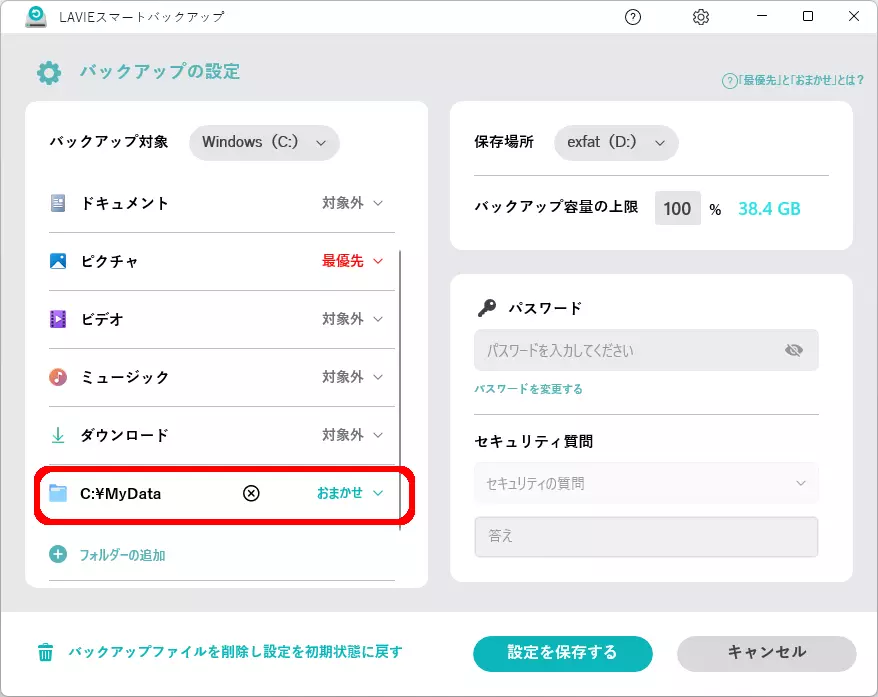Open help via the question mark icon
Image resolution: width=878 pixels, height=697 pixels.
coord(633,17)
